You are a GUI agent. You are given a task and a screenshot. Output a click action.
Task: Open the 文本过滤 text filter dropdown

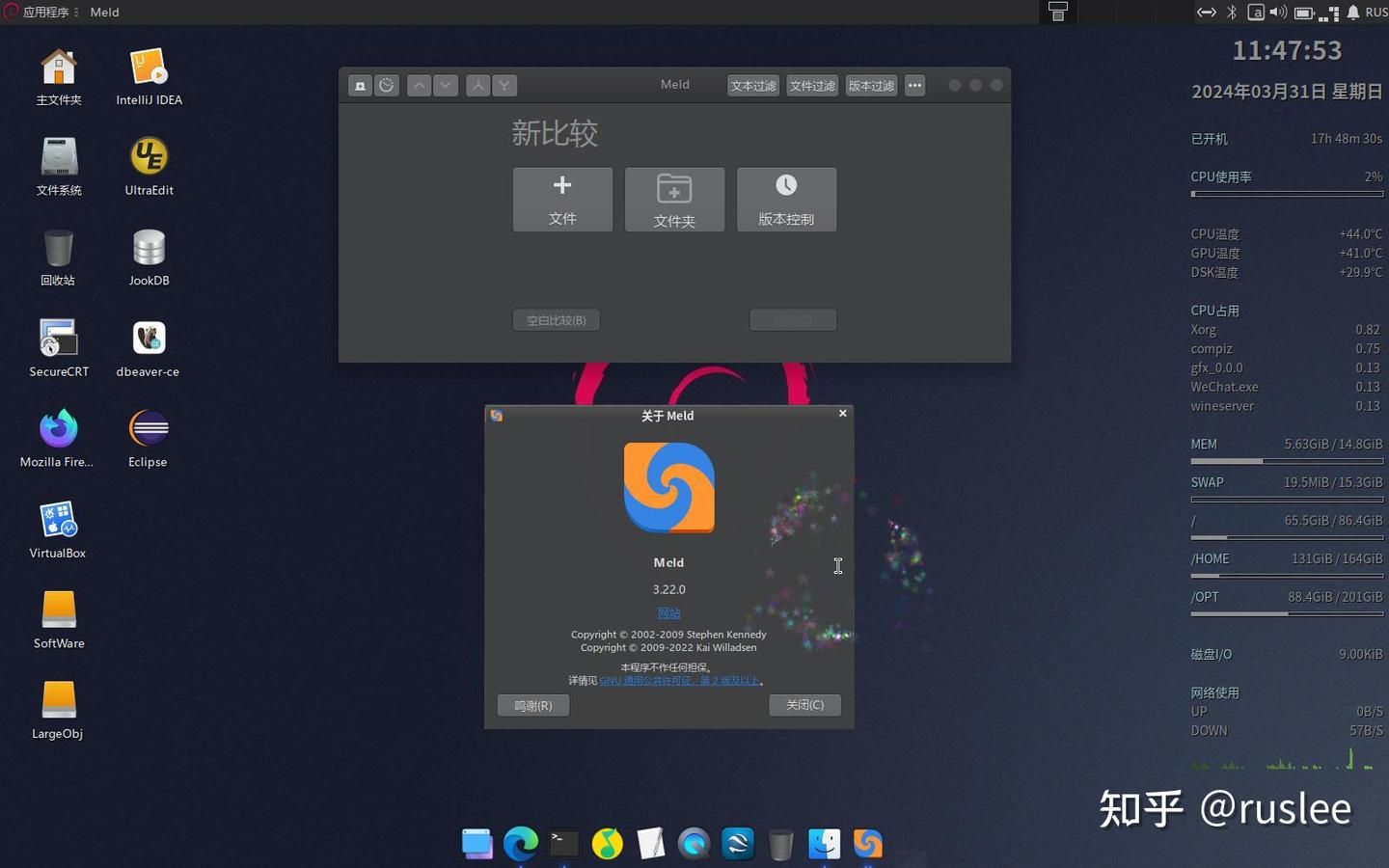click(x=753, y=86)
